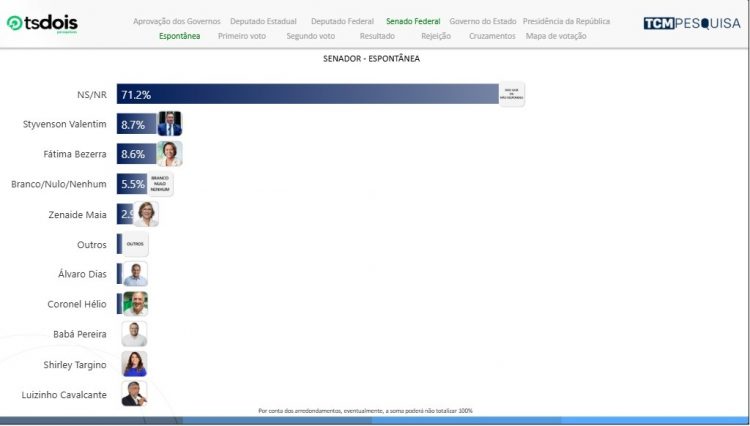
Task: Click the TCM Pesquisa logo
Action: [692, 23]
